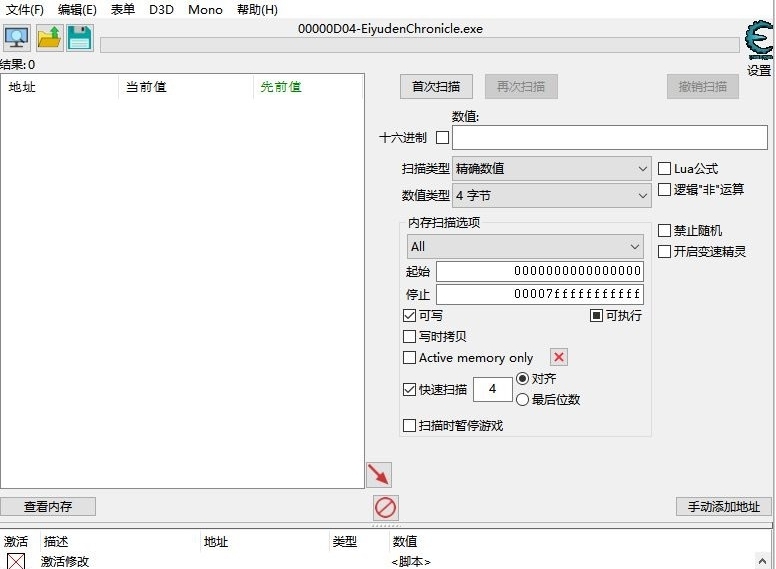Open the 帮助(H) menu
This screenshot has height=569, width=776.
pyautogui.click(x=257, y=9)
